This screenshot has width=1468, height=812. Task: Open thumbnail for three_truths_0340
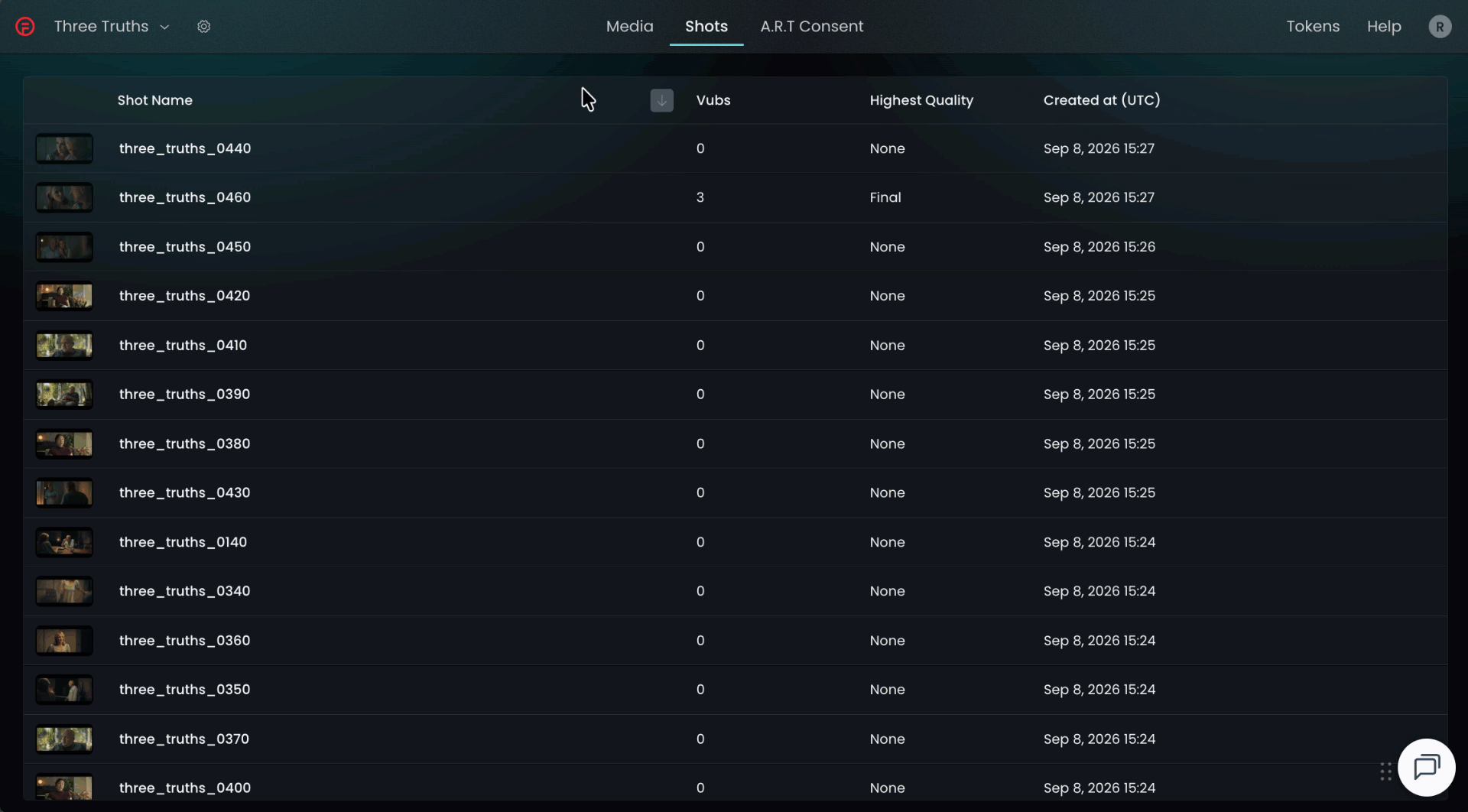coord(64,591)
